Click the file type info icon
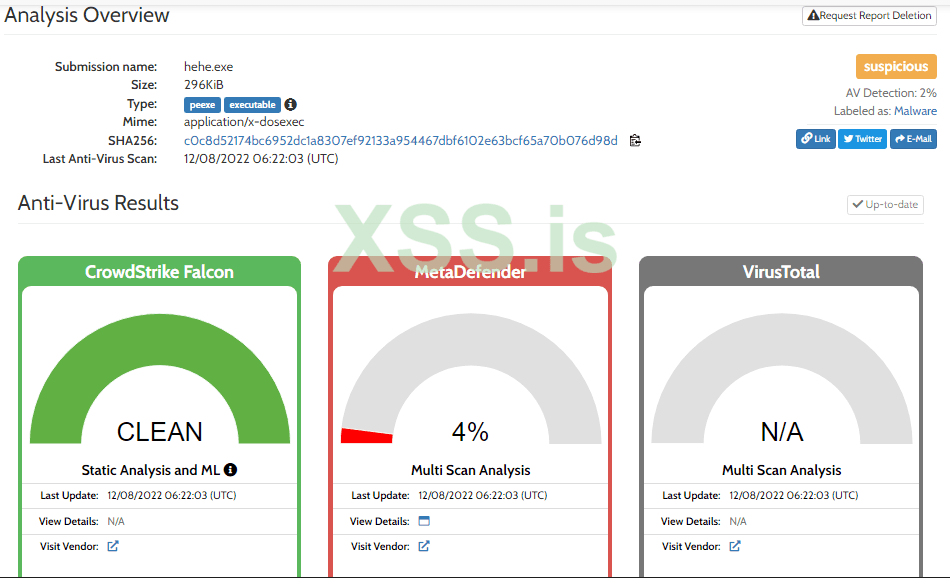The width and height of the screenshot is (950, 578). [291, 104]
